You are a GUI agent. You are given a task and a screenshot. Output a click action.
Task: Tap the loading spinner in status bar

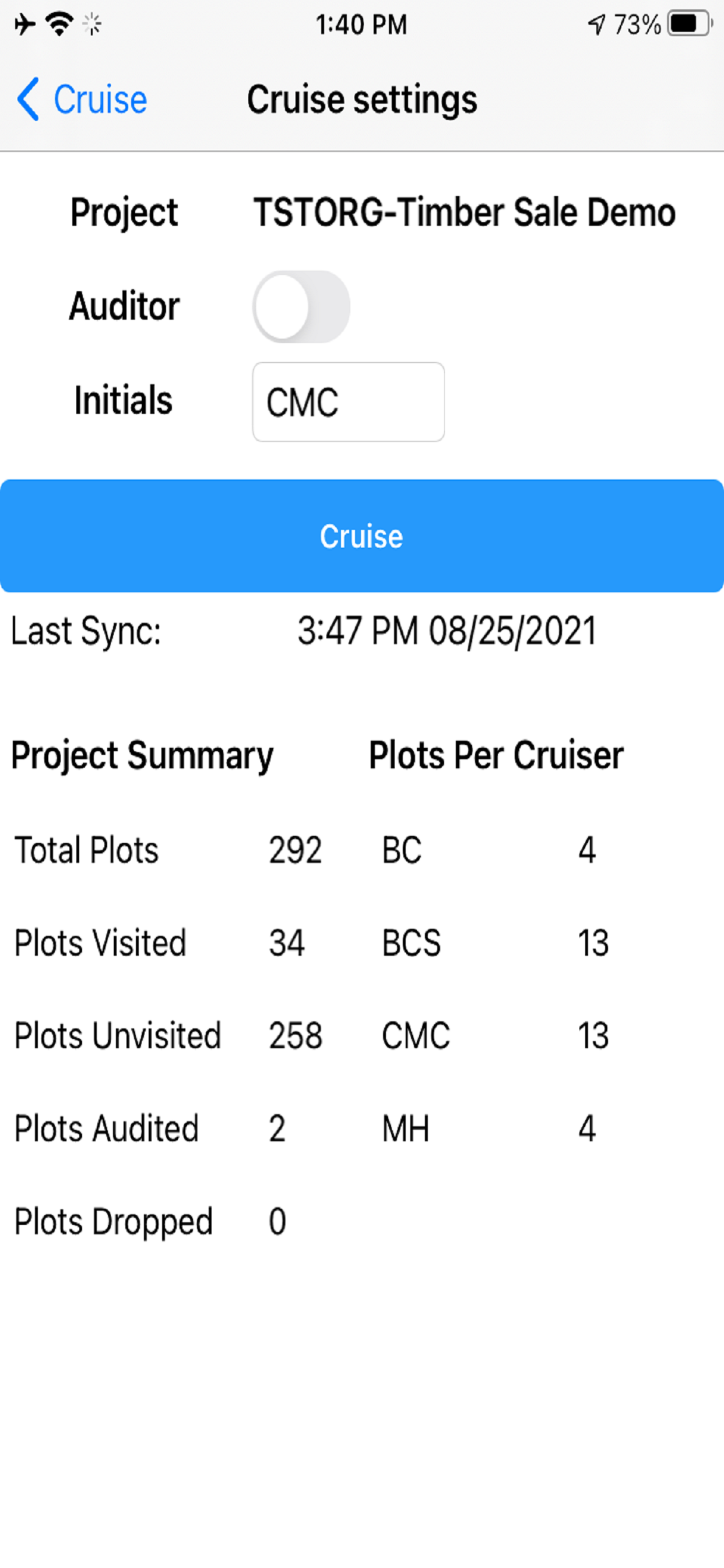pyautogui.click(x=93, y=24)
